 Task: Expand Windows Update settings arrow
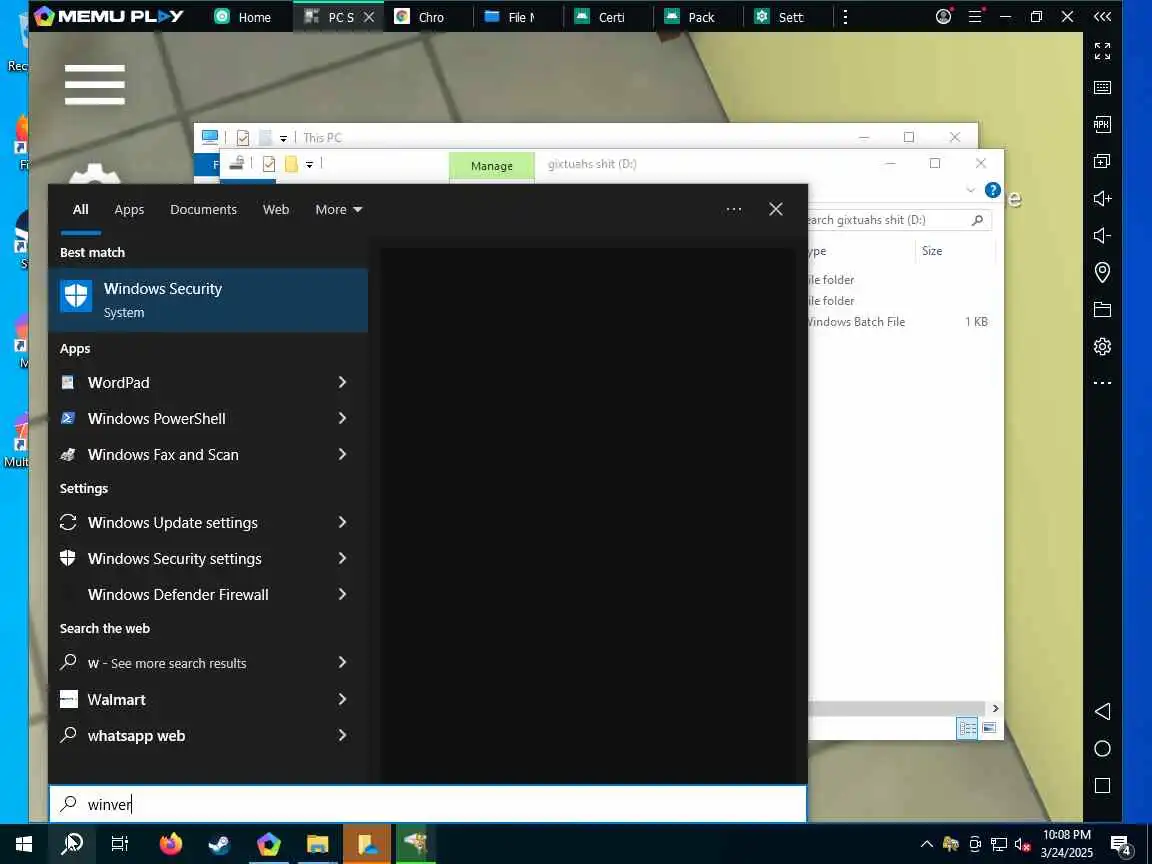tap(342, 522)
